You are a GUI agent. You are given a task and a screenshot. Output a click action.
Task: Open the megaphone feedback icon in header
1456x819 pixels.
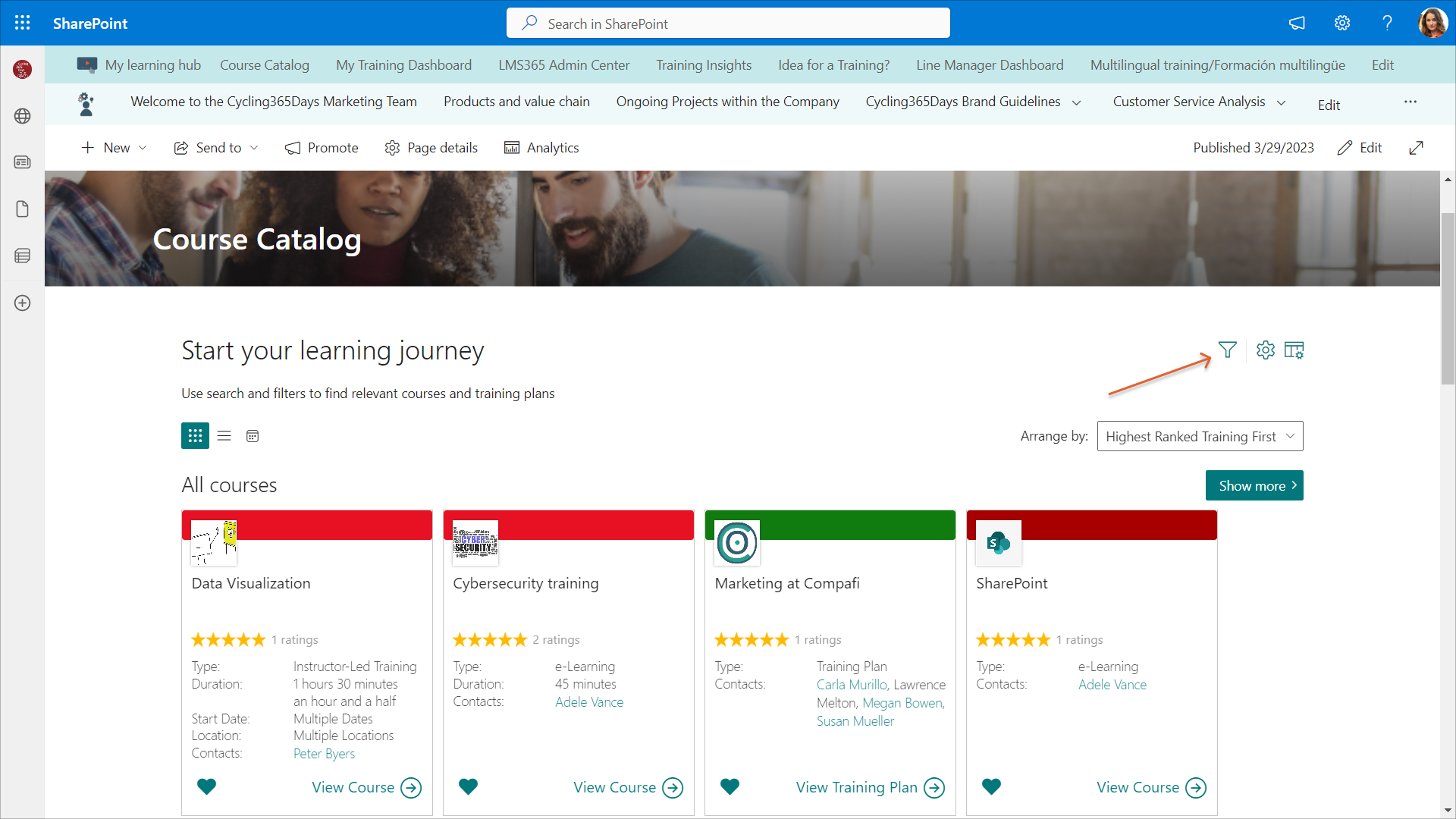[1297, 23]
